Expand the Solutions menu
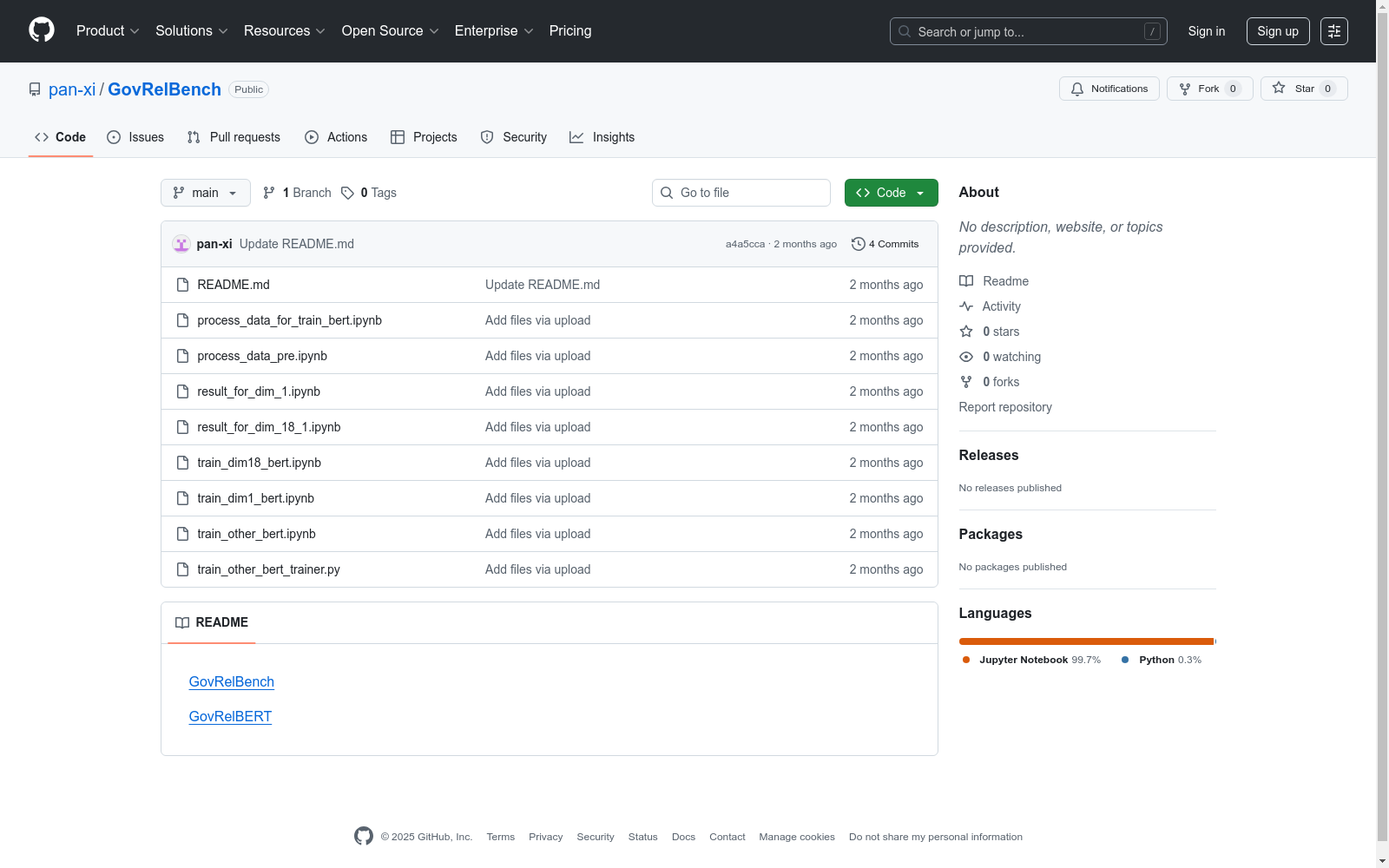Screen dimensions: 1389x868 pos(191,31)
